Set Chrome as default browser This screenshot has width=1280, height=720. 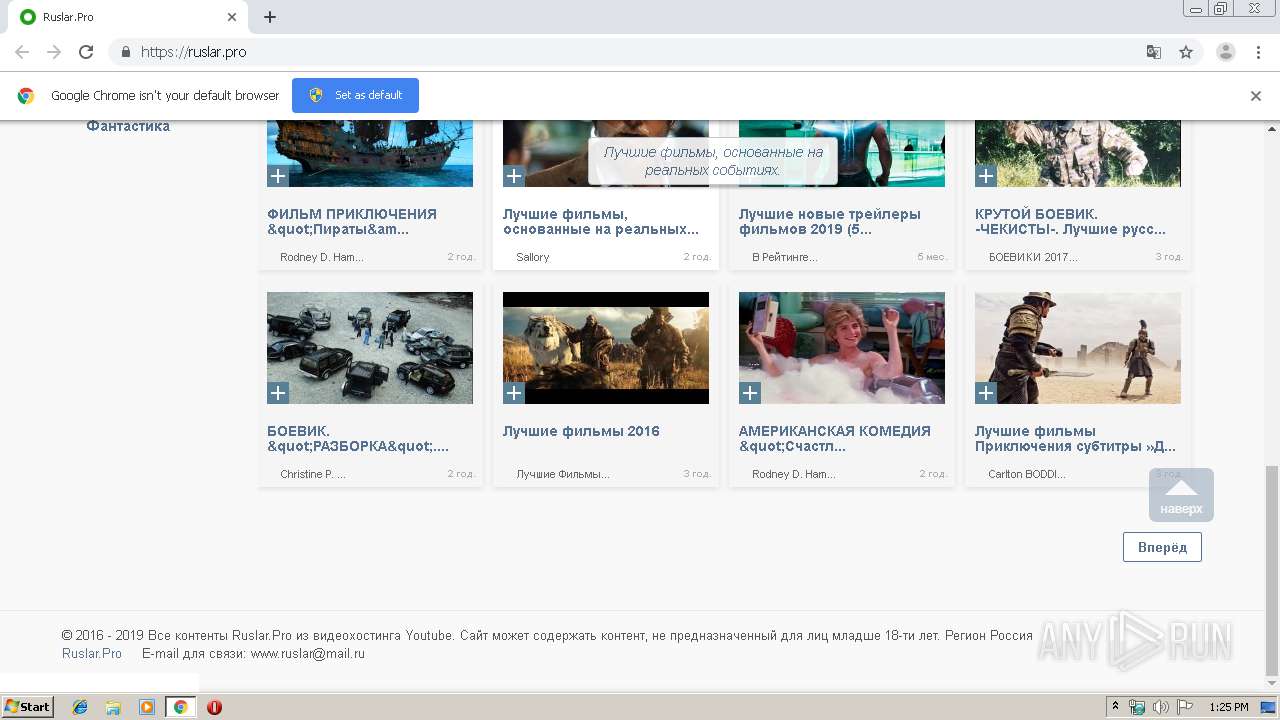pyautogui.click(x=355, y=96)
